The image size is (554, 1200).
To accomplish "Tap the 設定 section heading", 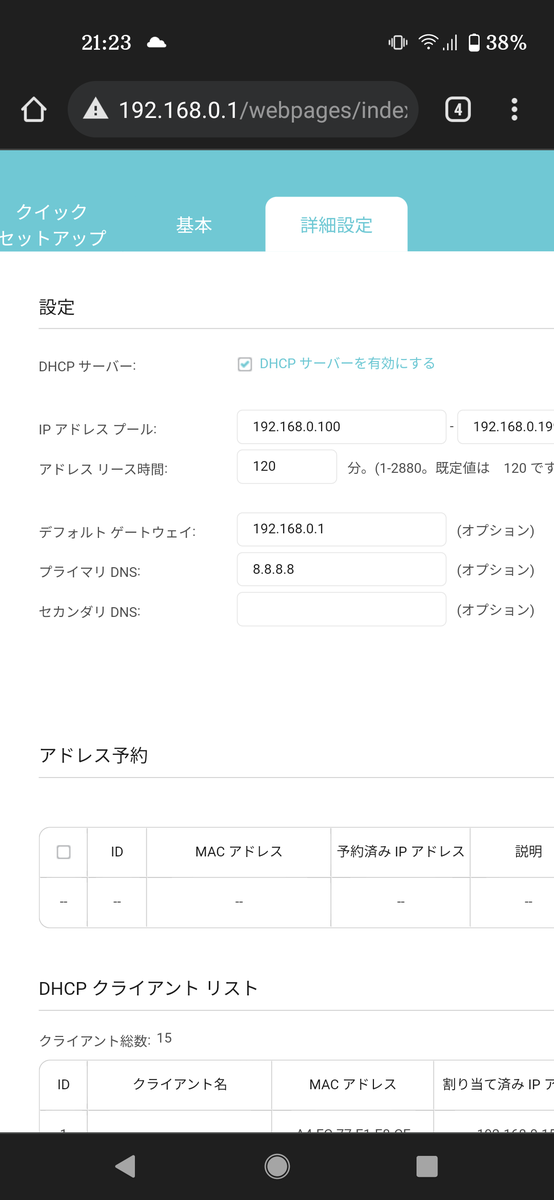I will (57, 308).
